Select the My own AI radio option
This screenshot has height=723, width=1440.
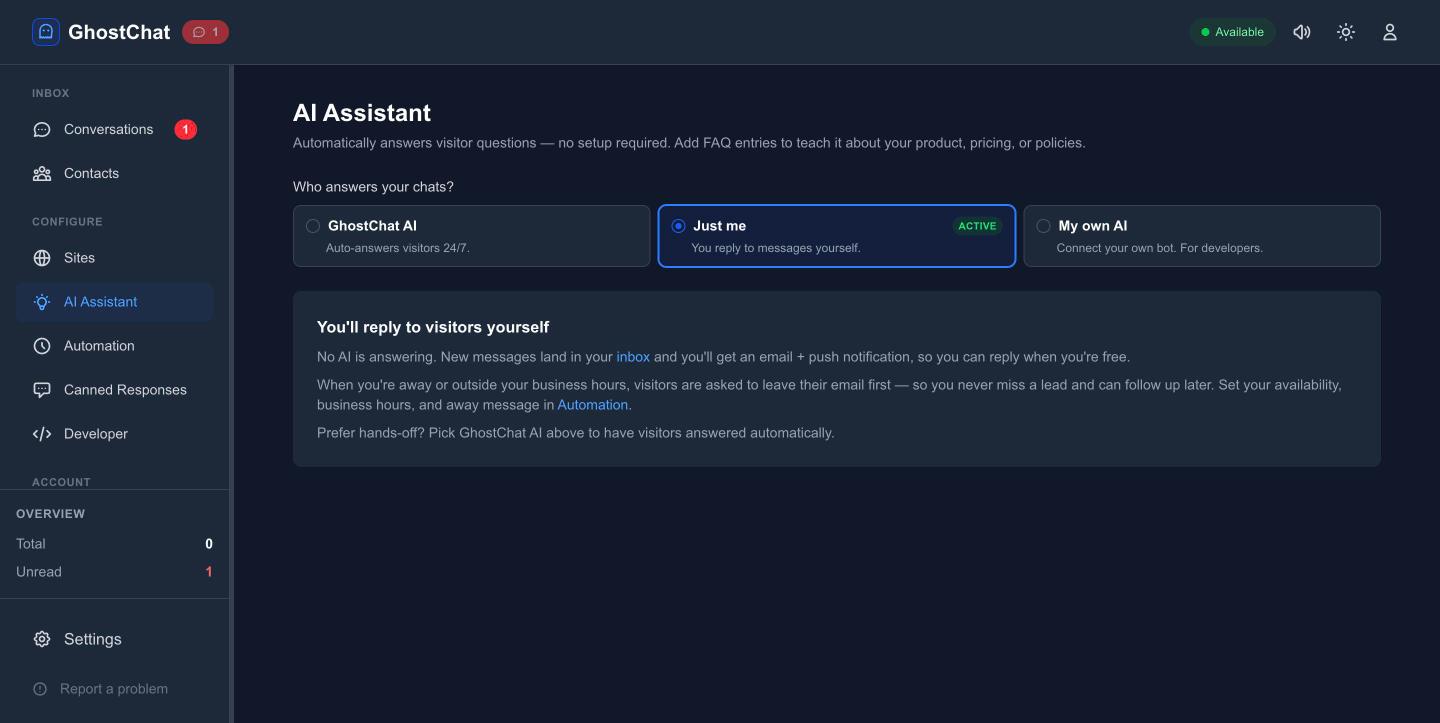(1202, 236)
